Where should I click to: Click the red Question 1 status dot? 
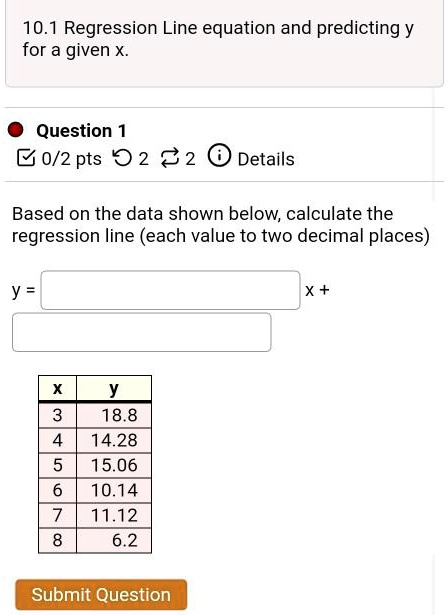pyautogui.click(x=15, y=130)
